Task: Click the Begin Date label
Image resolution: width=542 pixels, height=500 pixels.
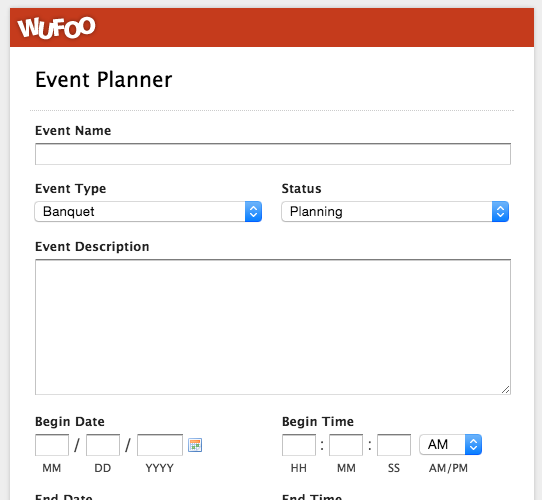Action: point(70,422)
